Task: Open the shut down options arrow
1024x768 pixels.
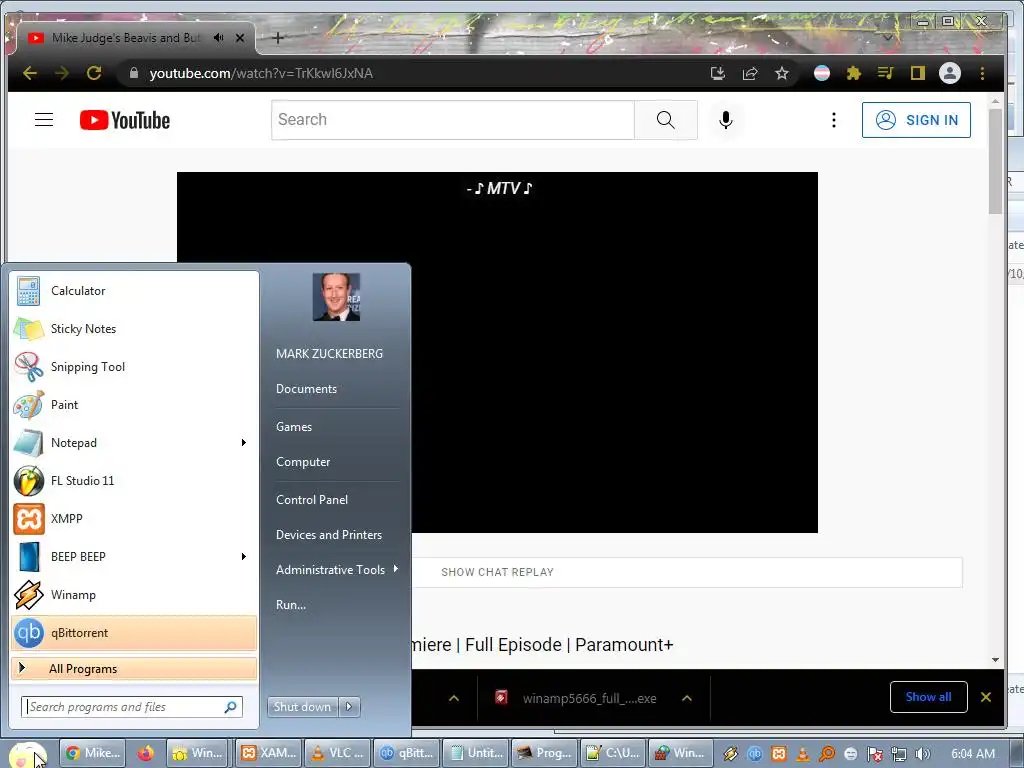Action: coord(349,707)
